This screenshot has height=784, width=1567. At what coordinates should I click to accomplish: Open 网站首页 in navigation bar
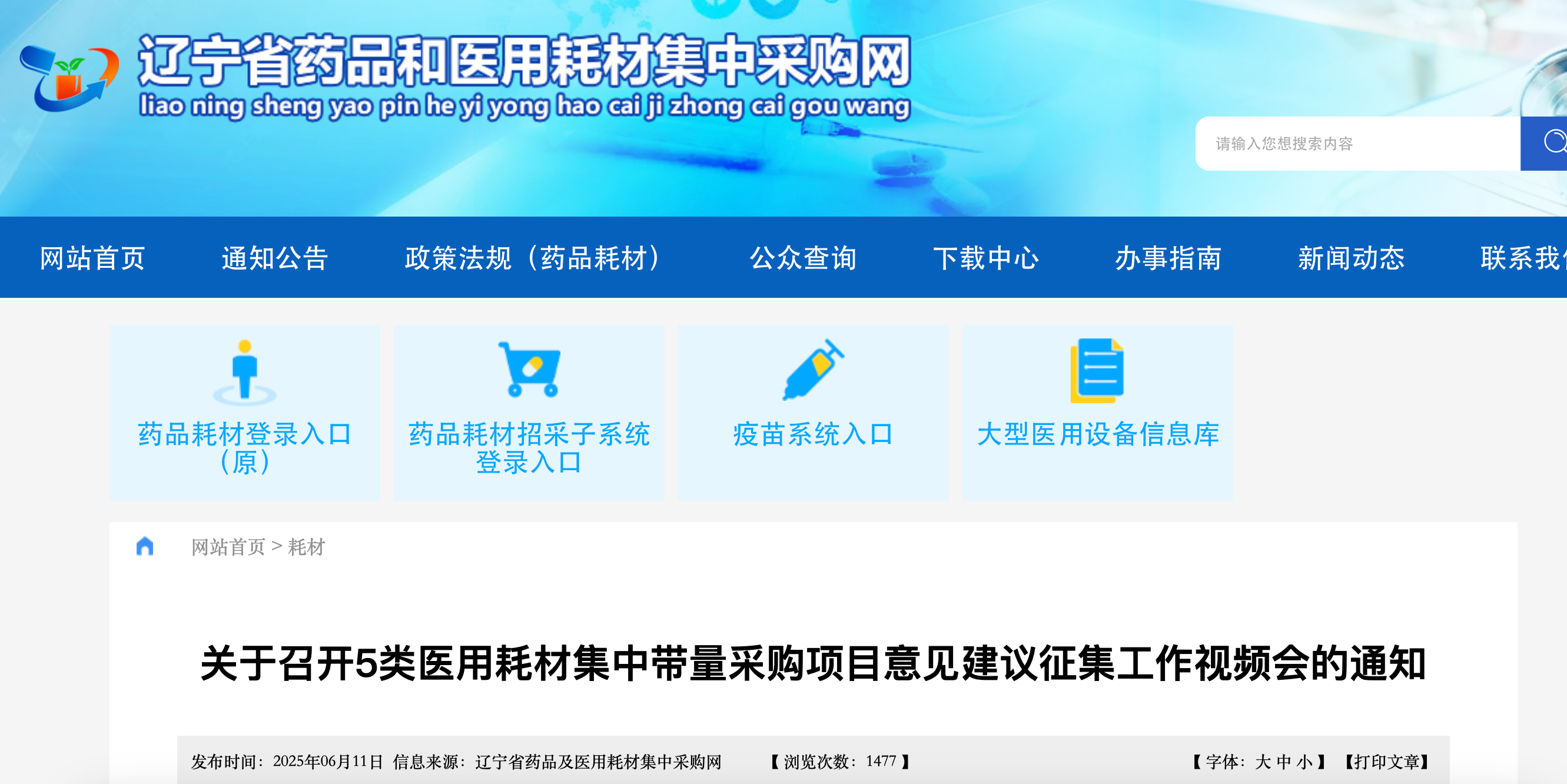tap(92, 258)
